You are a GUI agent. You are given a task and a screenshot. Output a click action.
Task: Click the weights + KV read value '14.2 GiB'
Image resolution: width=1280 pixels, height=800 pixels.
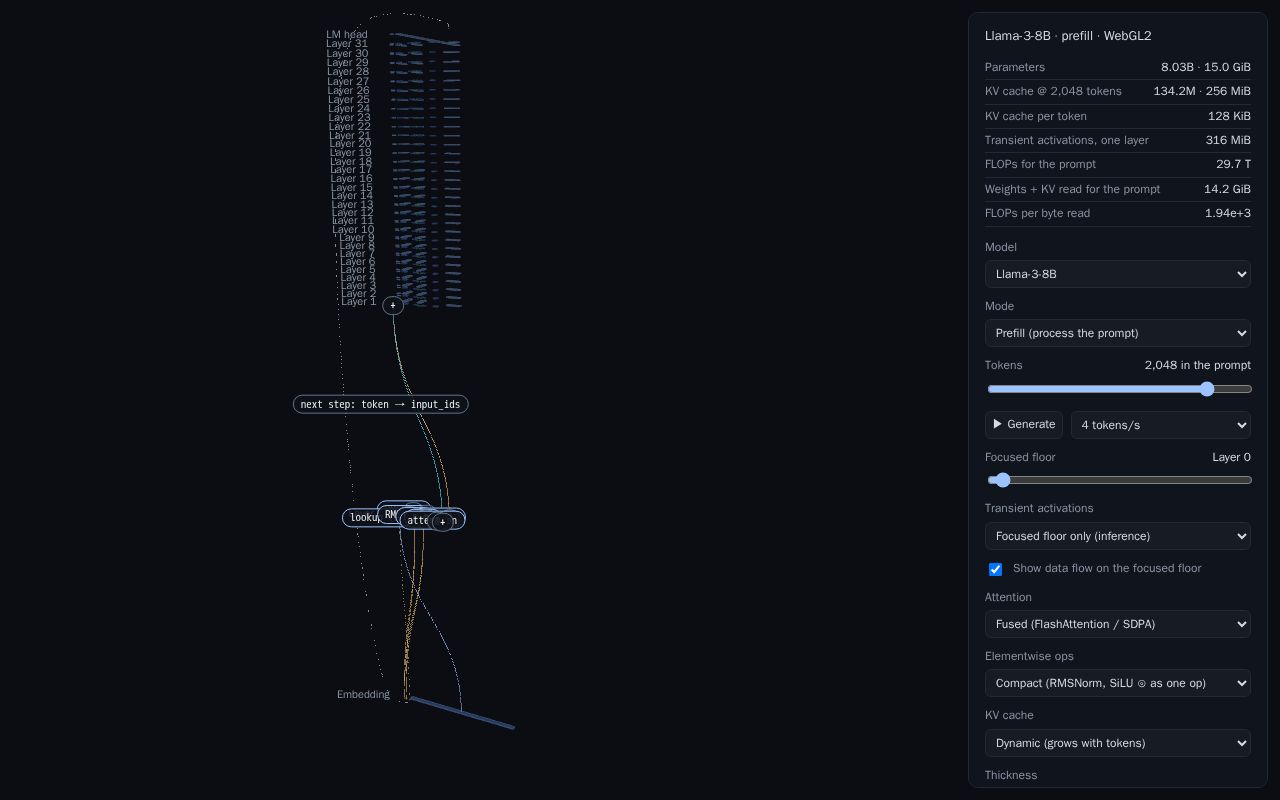1227,189
